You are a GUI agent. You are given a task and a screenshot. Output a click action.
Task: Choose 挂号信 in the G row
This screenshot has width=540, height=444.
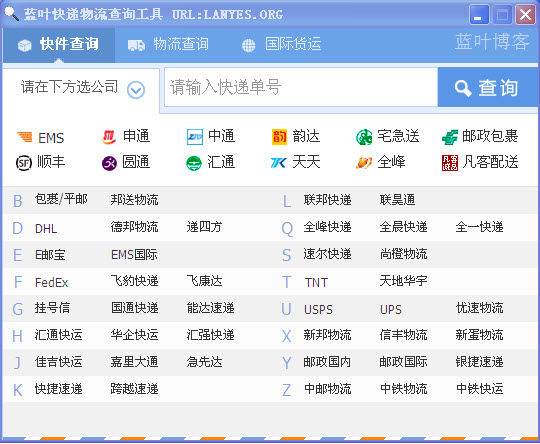click(52, 308)
